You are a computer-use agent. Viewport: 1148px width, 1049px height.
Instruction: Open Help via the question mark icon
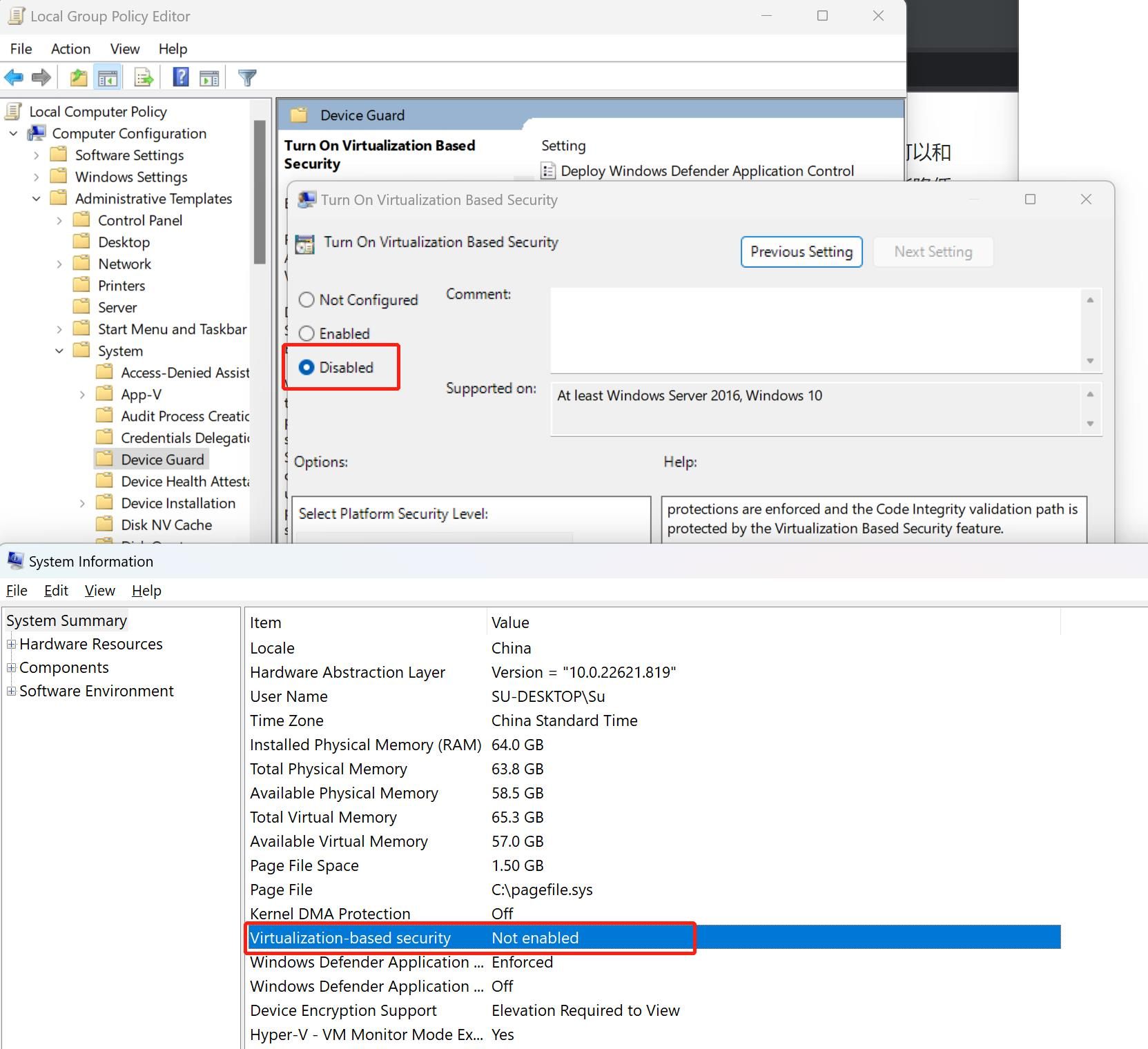click(x=181, y=77)
